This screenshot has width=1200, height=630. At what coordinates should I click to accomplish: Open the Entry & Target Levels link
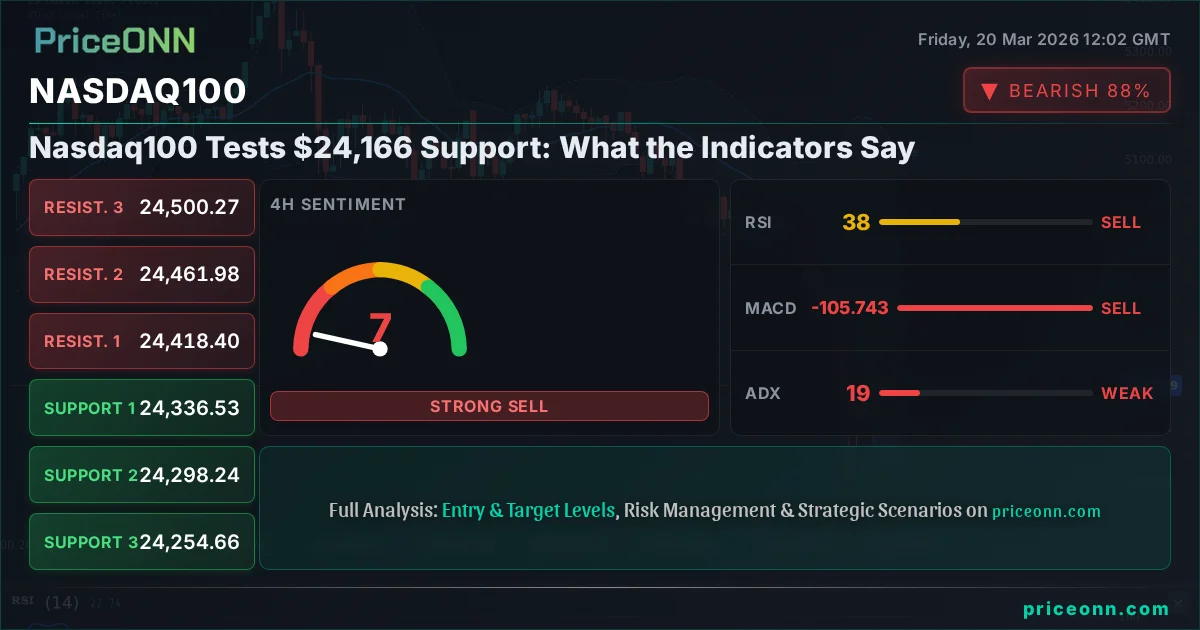[x=528, y=510]
